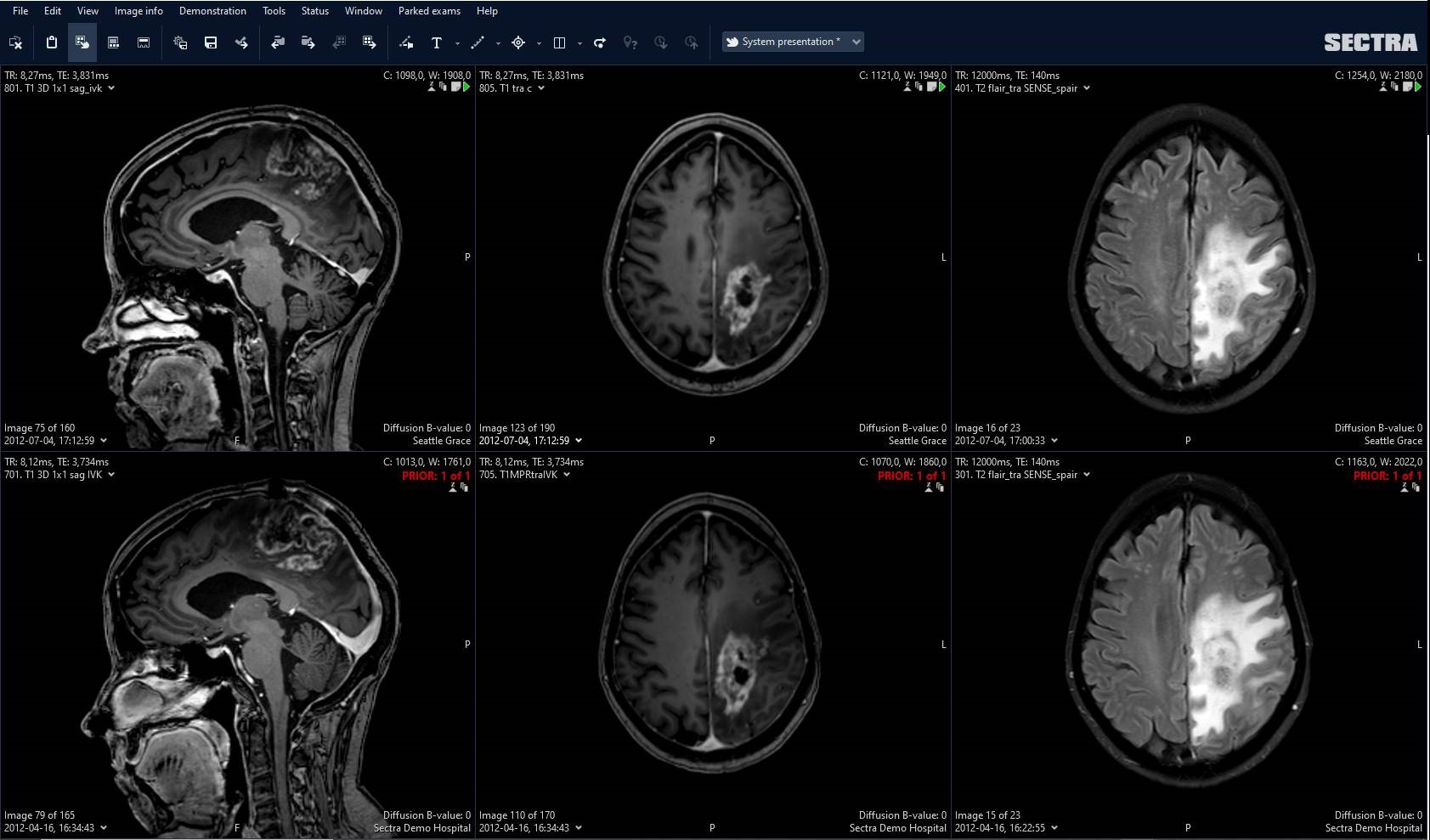Viewport: 1430px width, 840px height.
Task: Click the rotate/flip image icon
Action: point(600,42)
